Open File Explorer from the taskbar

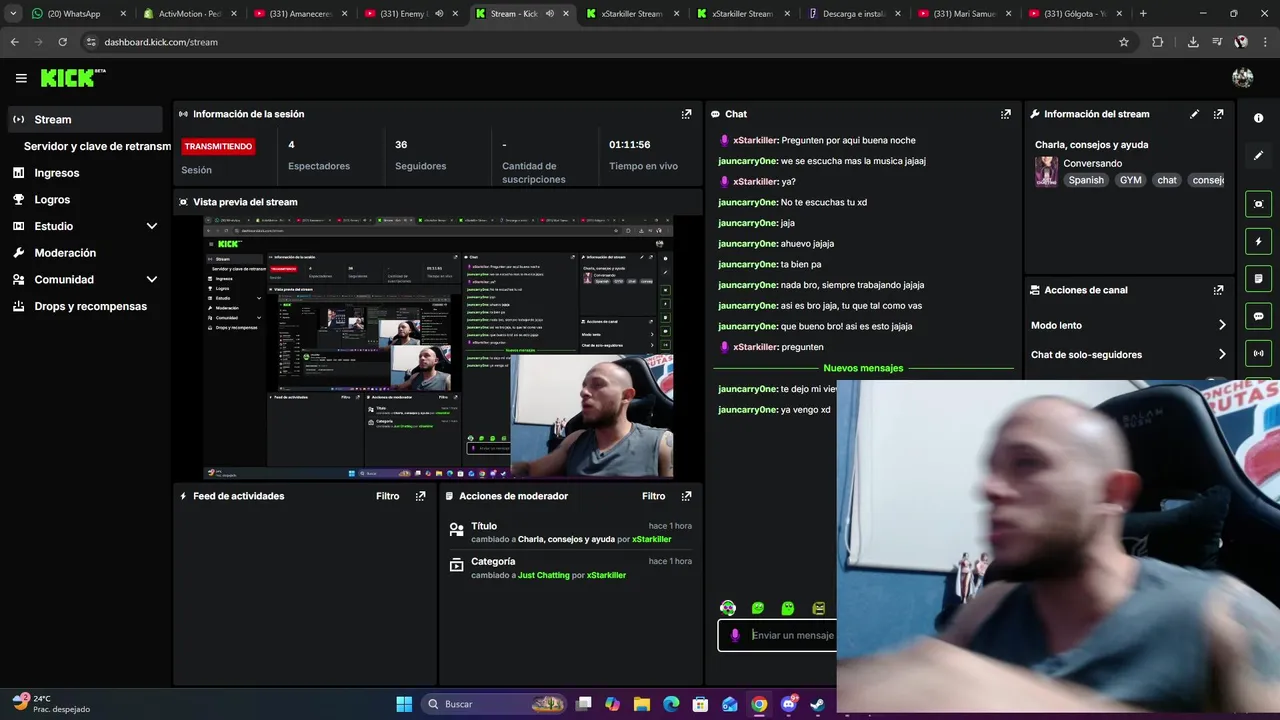(642, 704)
